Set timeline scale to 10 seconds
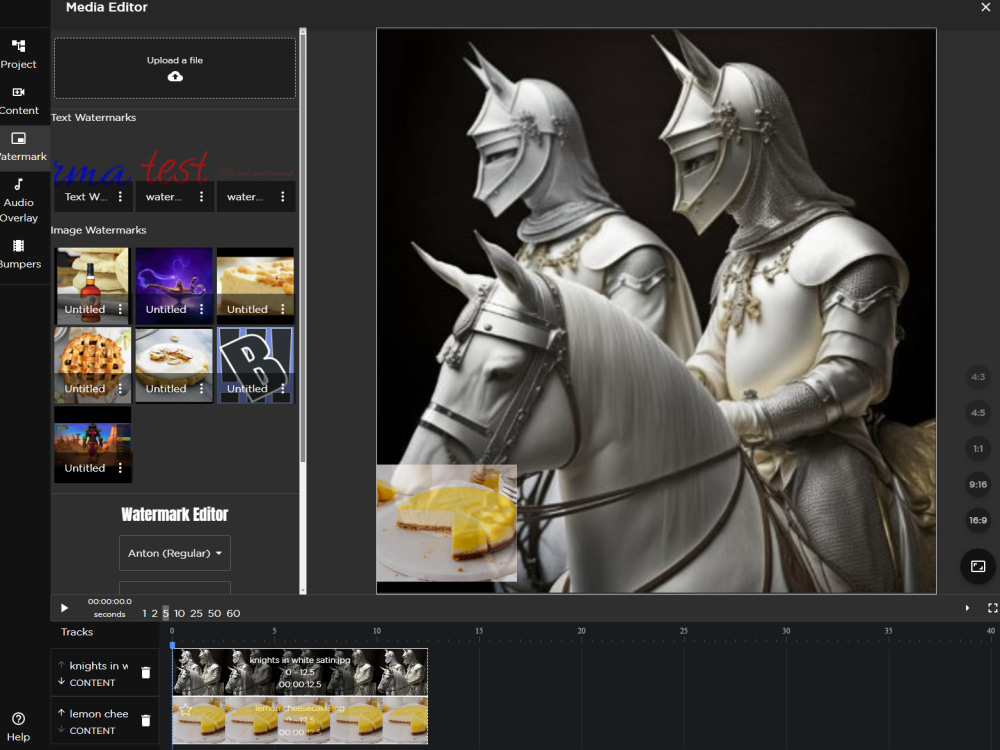This screenshot has width=1000, height=750. (x=179, y=613)
